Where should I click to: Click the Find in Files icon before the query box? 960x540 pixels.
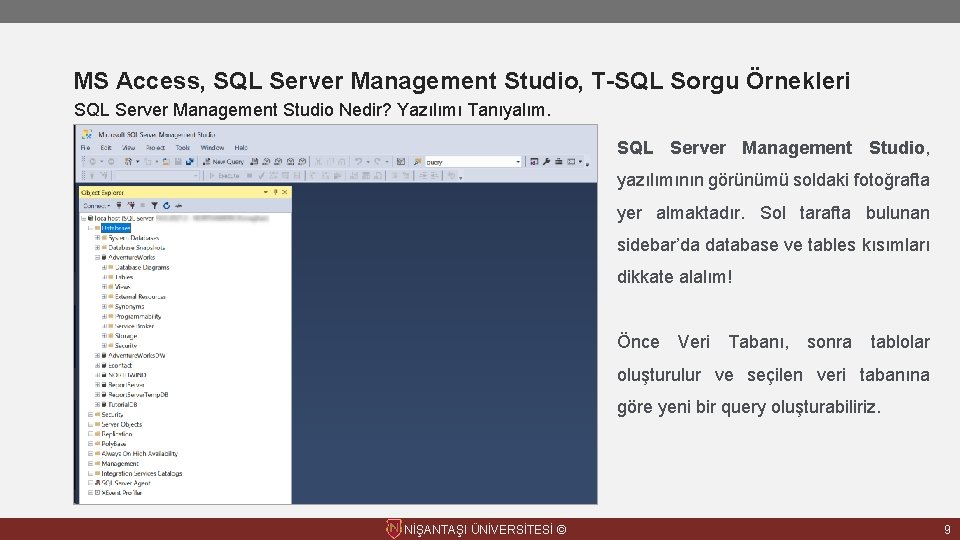418,162
